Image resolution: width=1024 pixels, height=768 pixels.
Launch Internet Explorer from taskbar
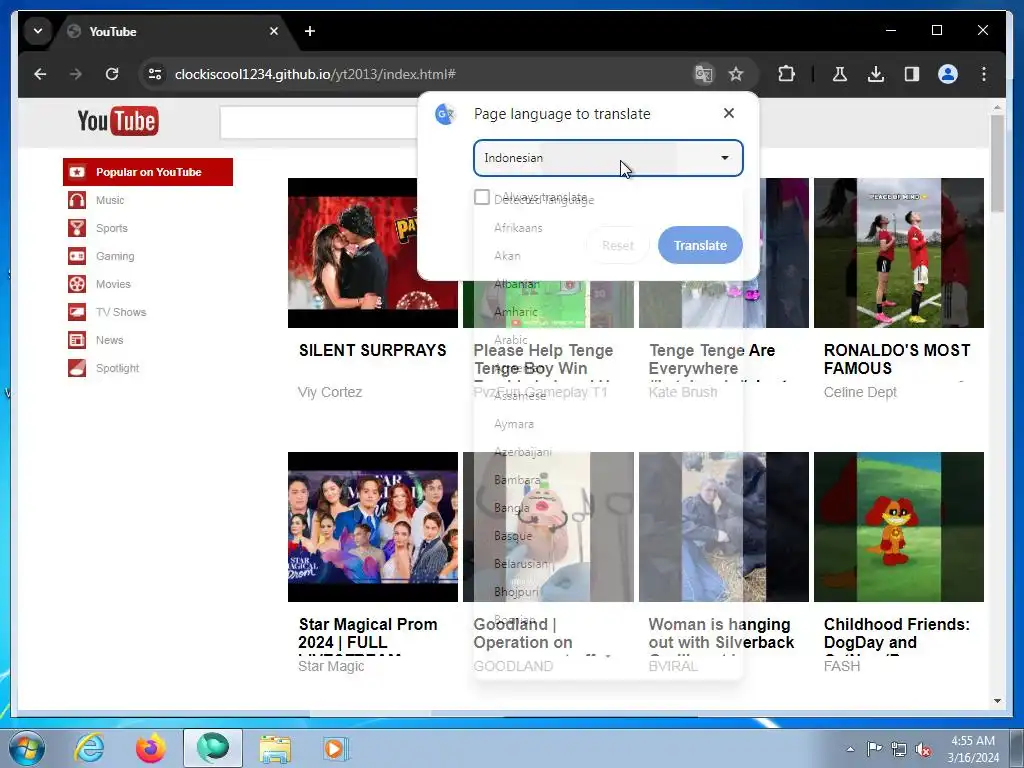point(89,748)
